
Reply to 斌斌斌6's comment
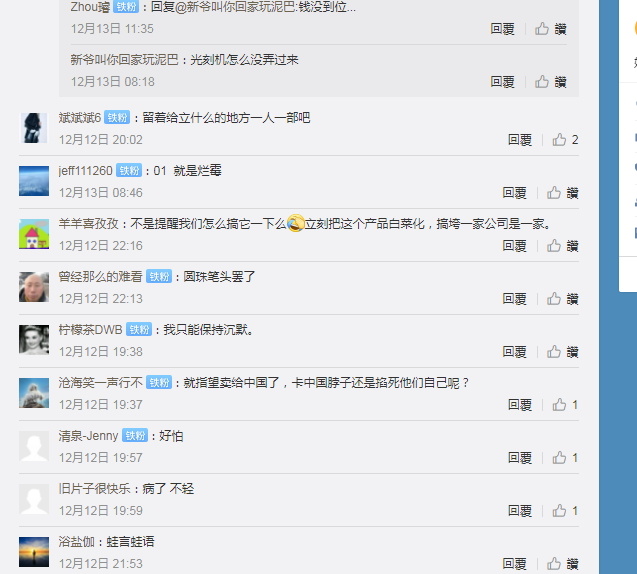520,140
